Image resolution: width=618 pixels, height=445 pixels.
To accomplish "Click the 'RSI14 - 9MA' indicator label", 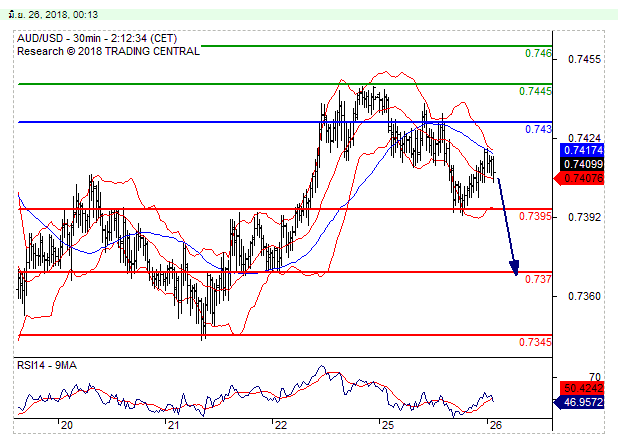I will [x=47, y=365].
